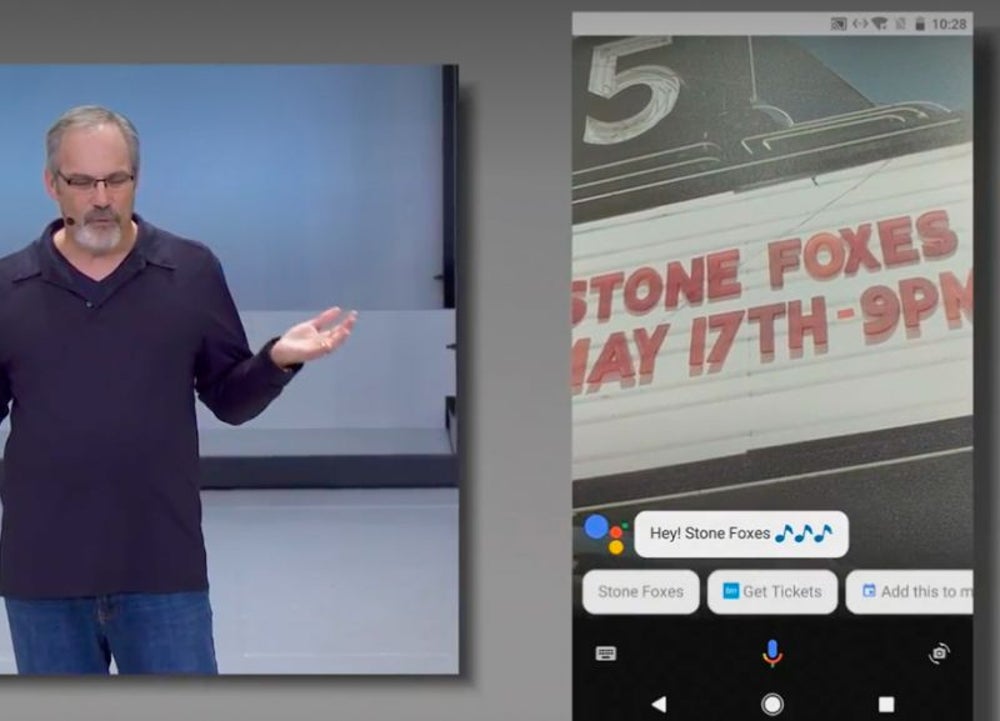1000x721 pixels.
Task: Tap the 'Hey! Stone Foxes' message bubble
Action: [741, 534]
